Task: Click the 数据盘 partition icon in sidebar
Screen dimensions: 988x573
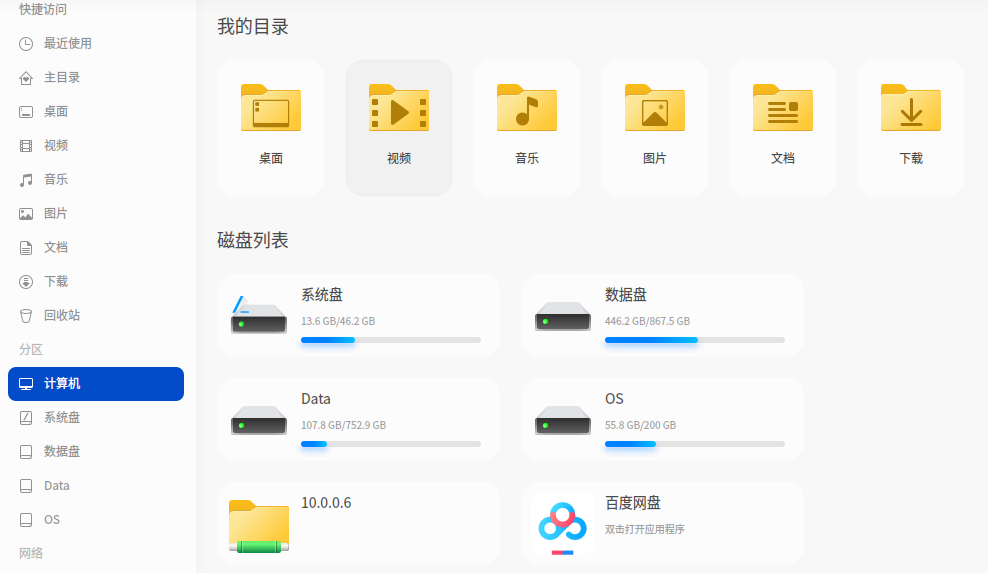Action: tap(26, 452)
